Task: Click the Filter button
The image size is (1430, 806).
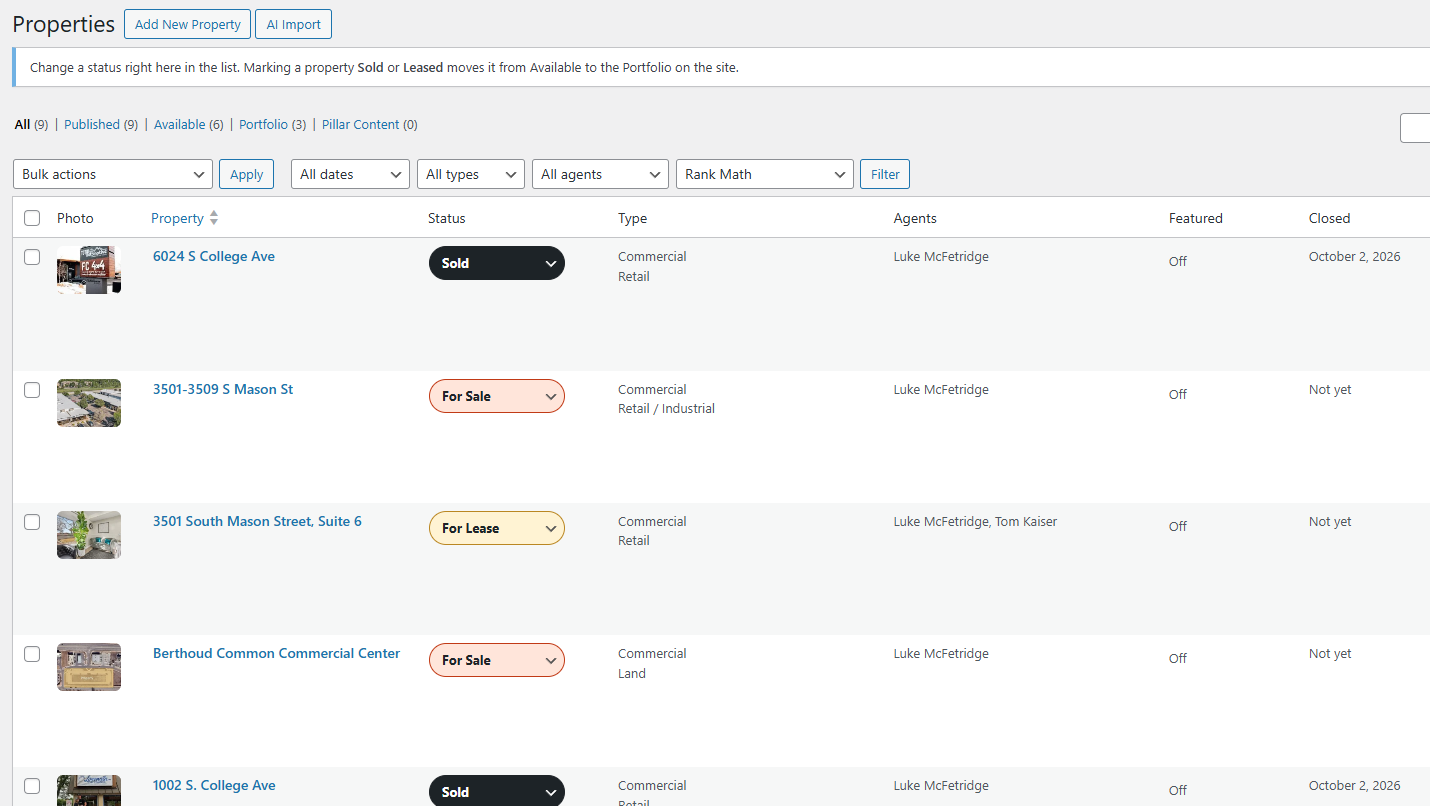Action: point(885,174)
